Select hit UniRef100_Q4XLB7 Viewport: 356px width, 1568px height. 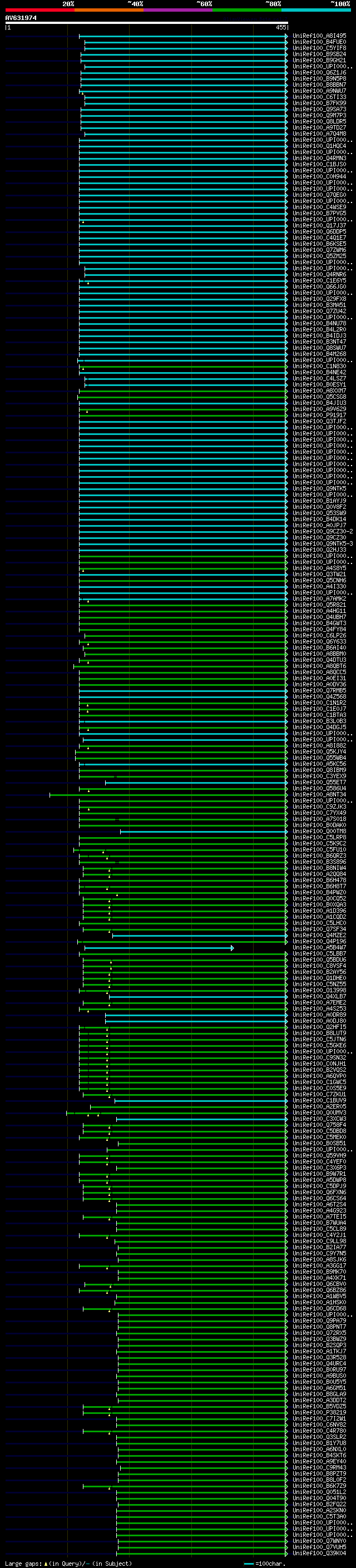tap(319, 996)
